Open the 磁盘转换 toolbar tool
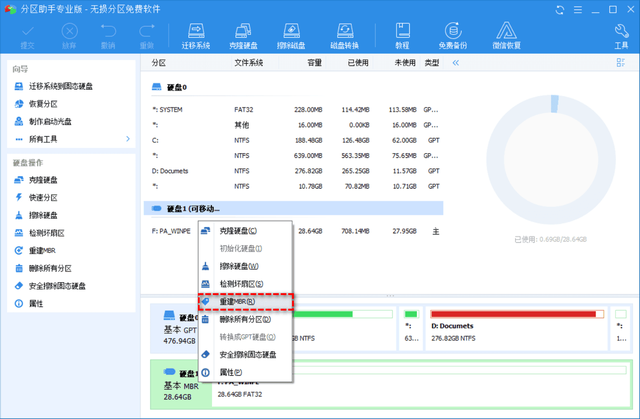The image size is (640, 419). click(345, 36)
